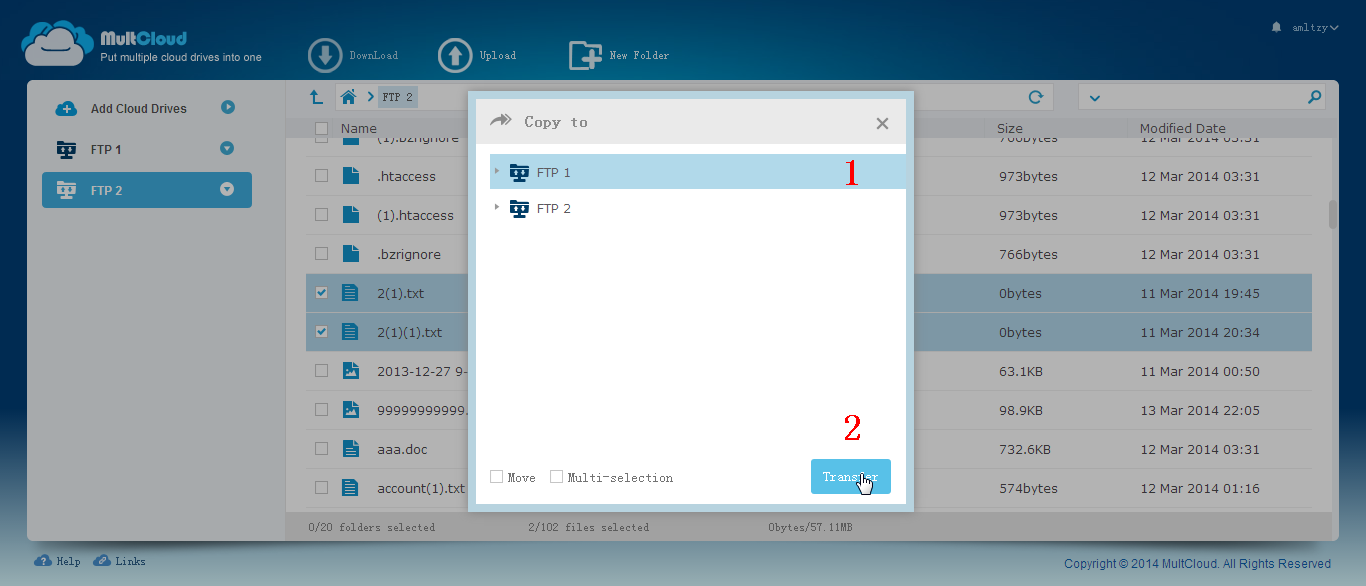Click the search magnifier icon
Image resolution: width=1366 pixels, height=586 pixels.
pos(1315,97)
